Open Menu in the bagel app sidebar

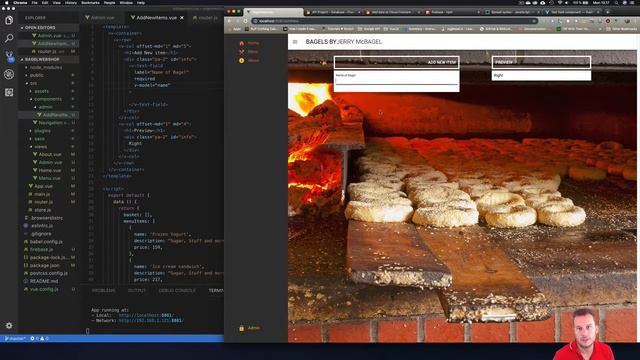(x=249, y=52)
